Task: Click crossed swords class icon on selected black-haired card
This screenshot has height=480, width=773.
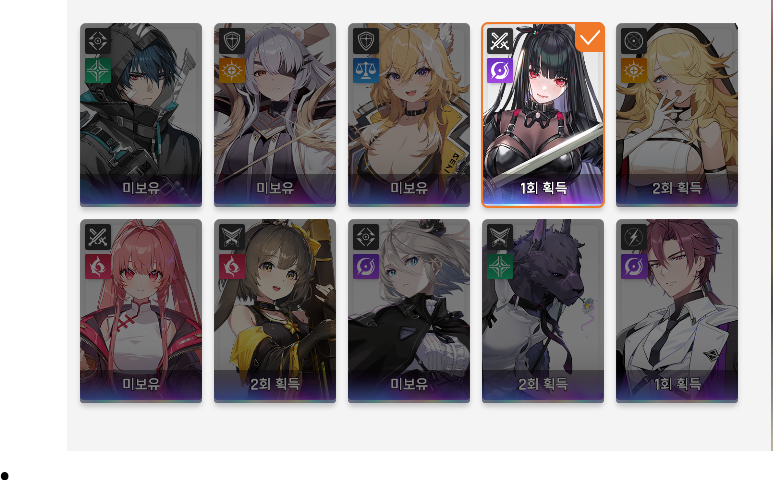Action: click(500, 41)
